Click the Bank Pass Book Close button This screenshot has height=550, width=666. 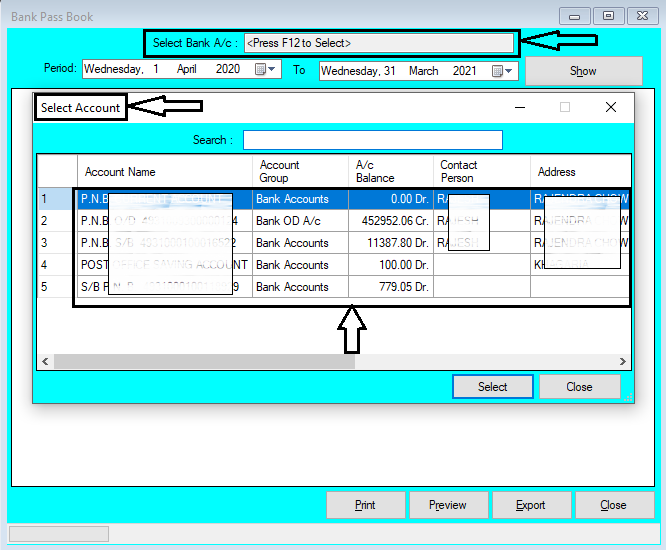(x=614, y=505)
